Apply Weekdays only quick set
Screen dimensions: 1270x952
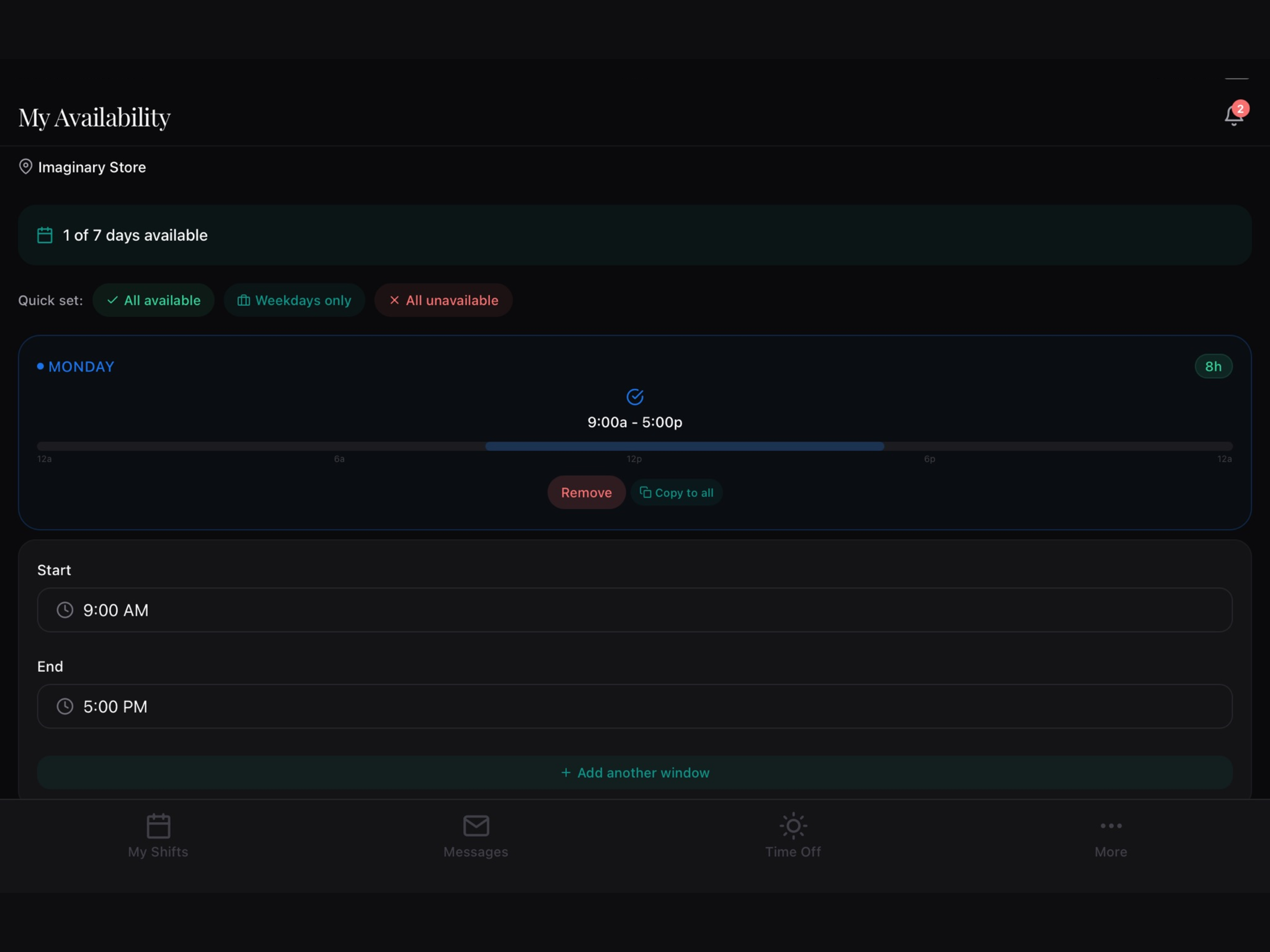click(295, 300)
